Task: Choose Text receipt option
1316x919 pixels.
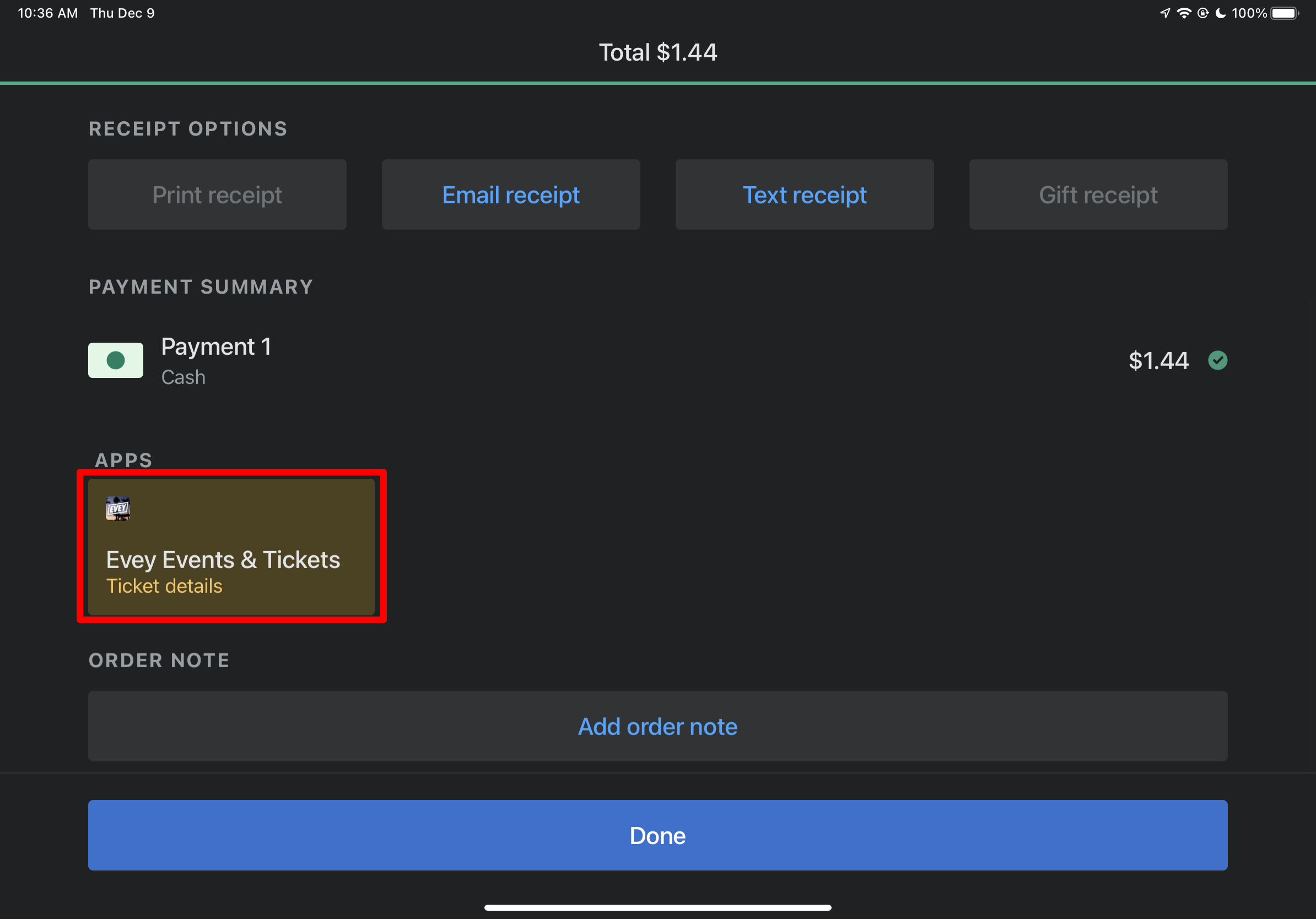Action: point(804,195)
